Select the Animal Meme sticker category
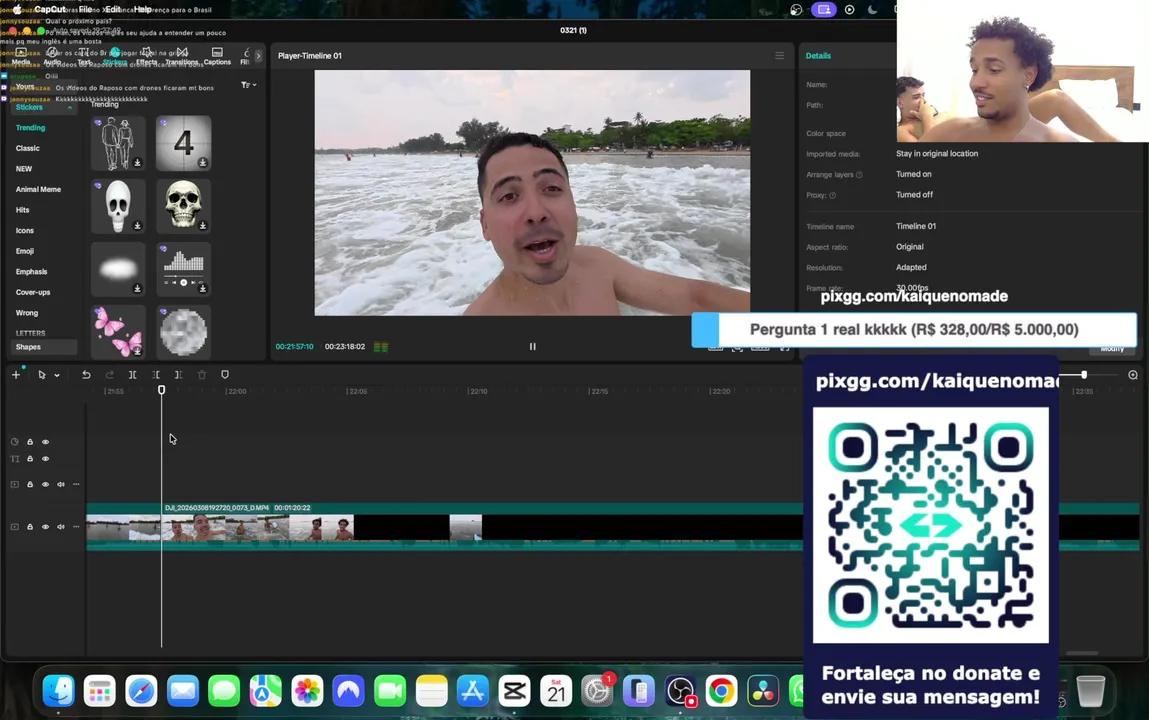Image resolution: width=1149 pixels, height=720 pixels. 38,189
